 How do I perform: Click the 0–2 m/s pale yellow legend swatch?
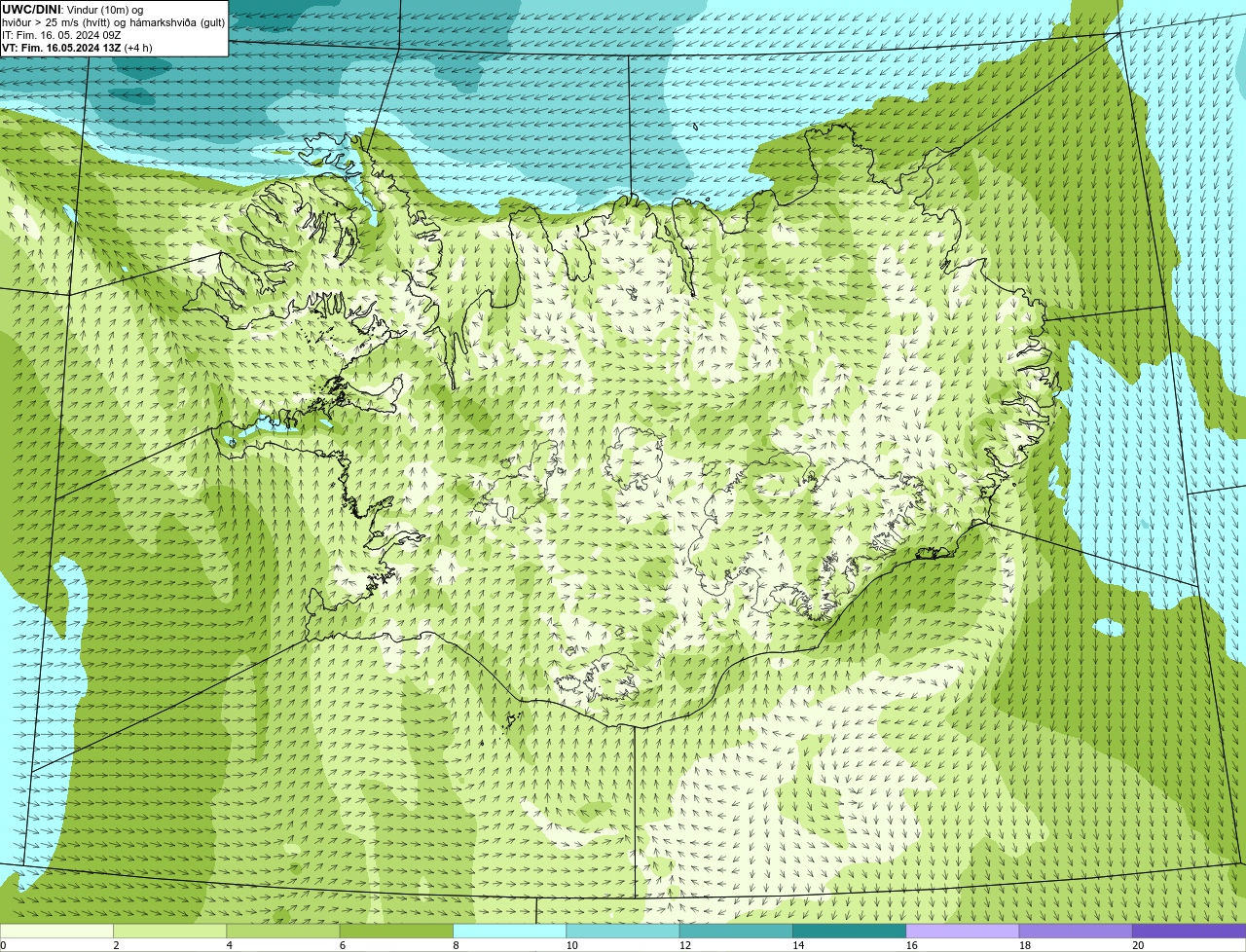[x=56, y=932]
